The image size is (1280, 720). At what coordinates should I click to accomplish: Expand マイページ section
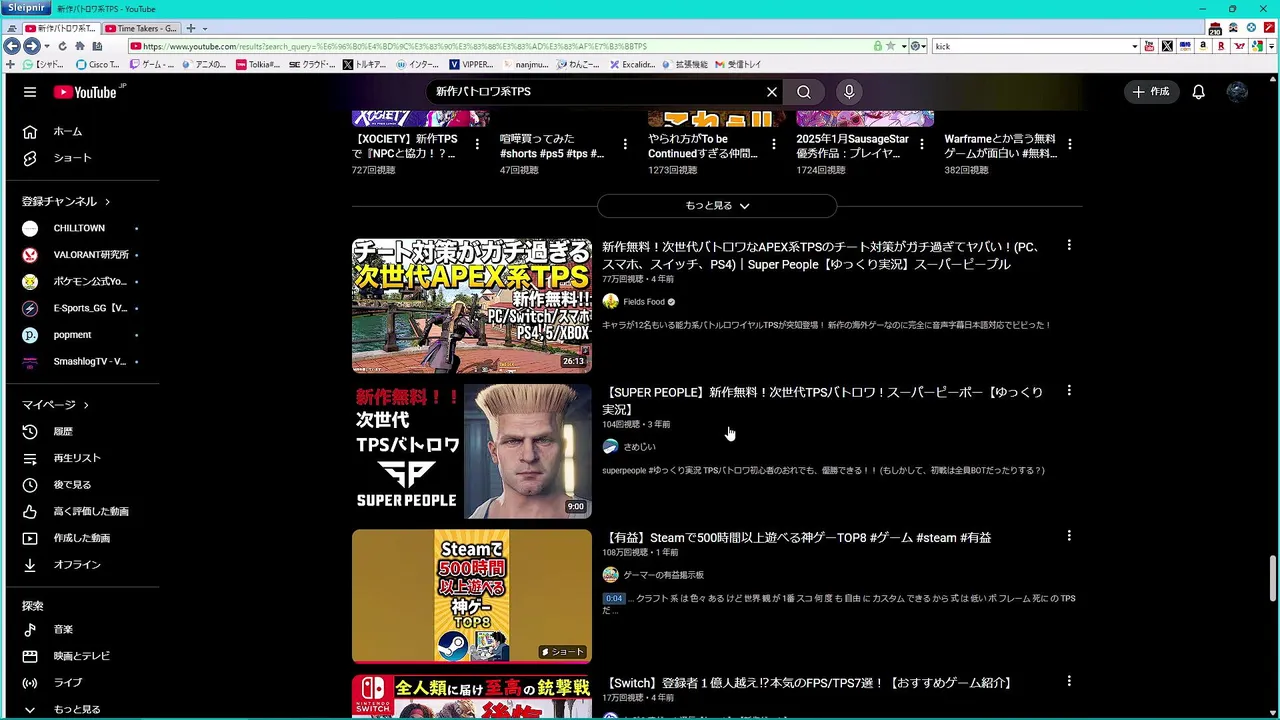point(56,405)
